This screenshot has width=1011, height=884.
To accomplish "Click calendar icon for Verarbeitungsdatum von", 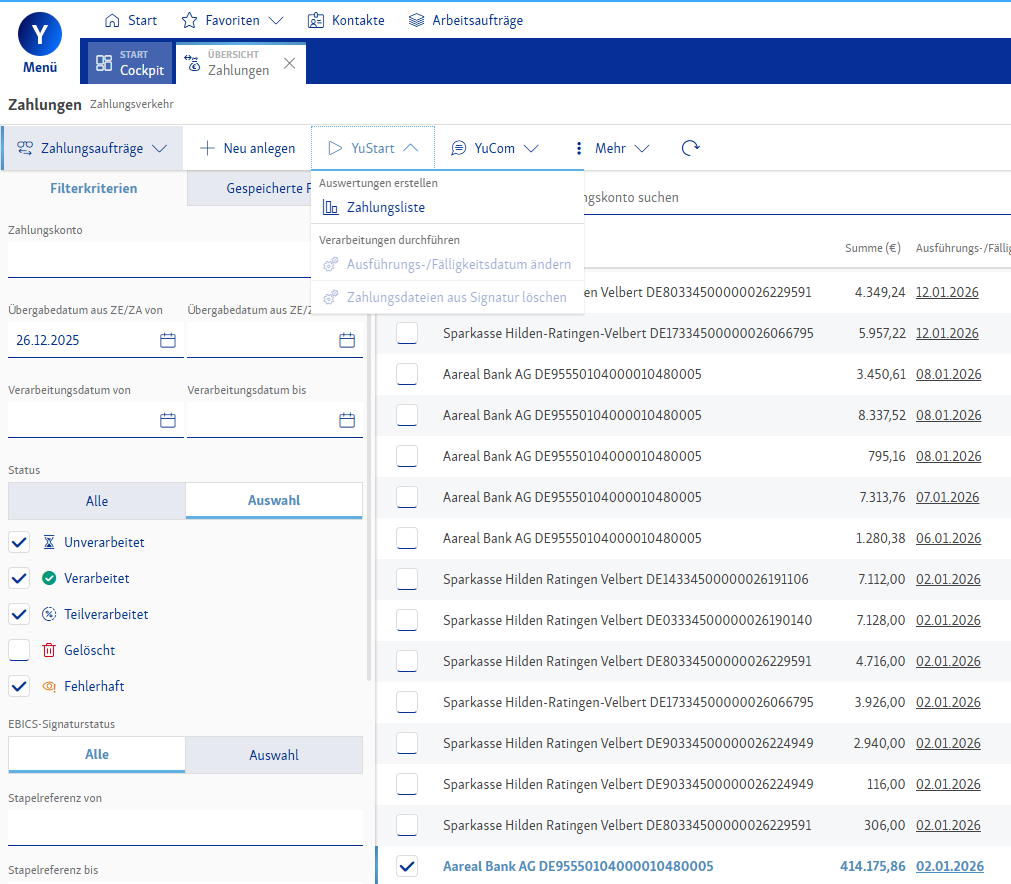I will click(x=168, y=420).
